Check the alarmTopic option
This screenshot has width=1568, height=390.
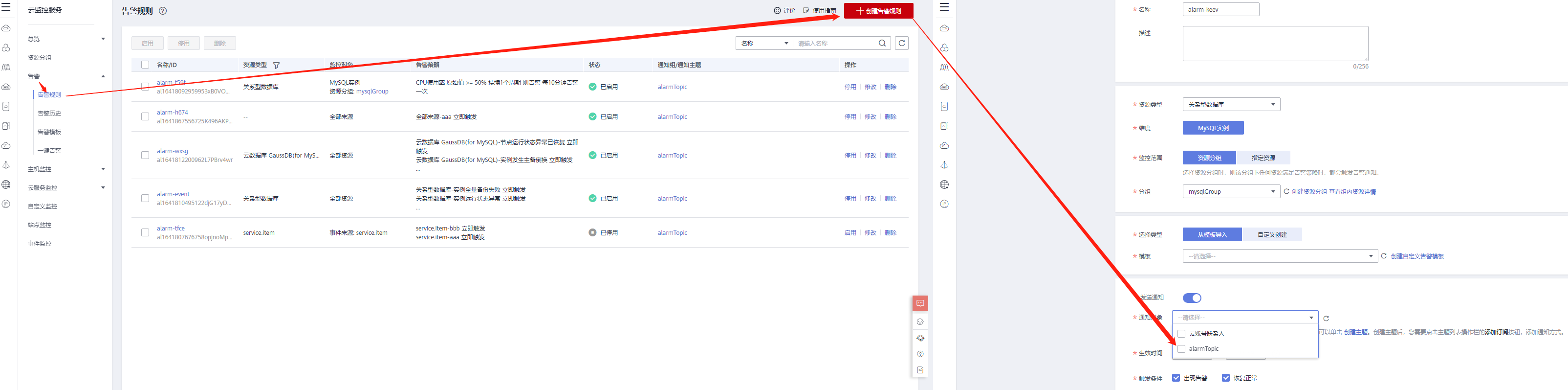pyautogui.click(x=1181, y=349)
